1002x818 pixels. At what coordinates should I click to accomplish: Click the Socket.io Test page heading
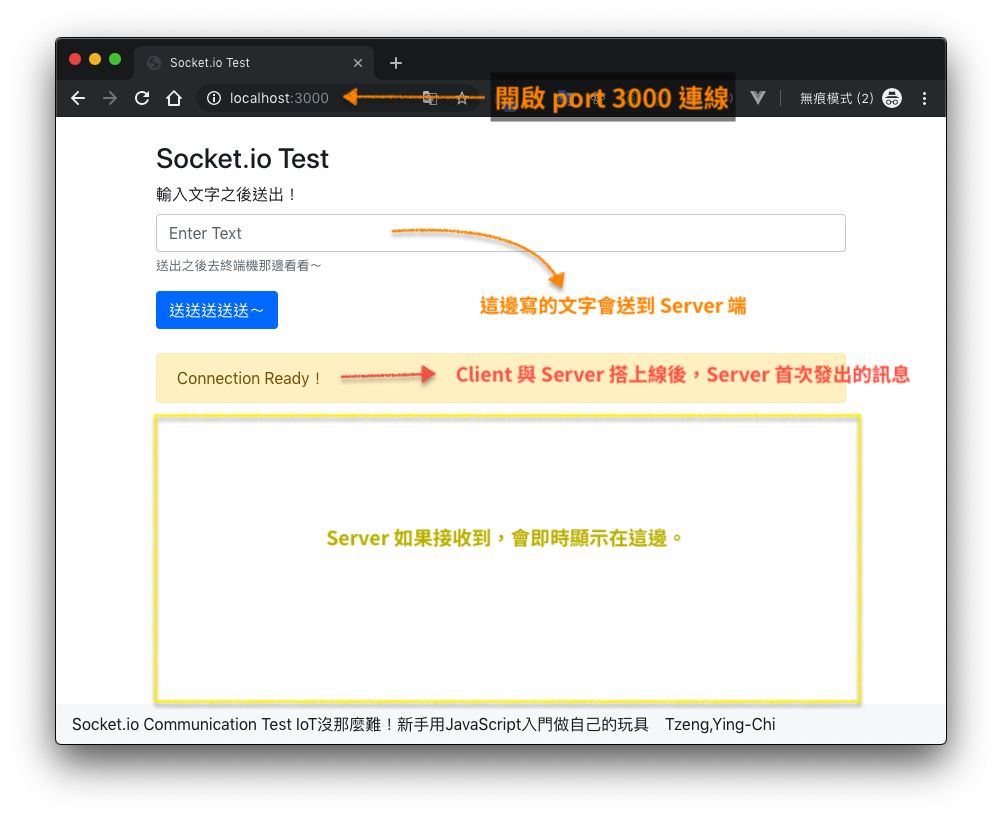(242, 158)
